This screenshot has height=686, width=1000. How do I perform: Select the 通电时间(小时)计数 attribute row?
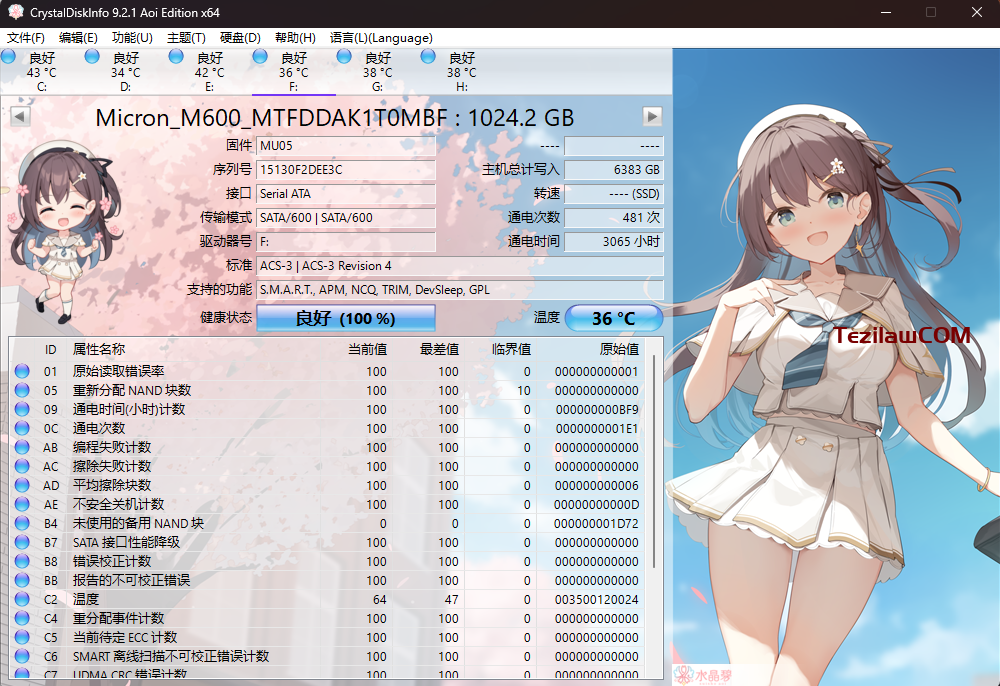327,409
